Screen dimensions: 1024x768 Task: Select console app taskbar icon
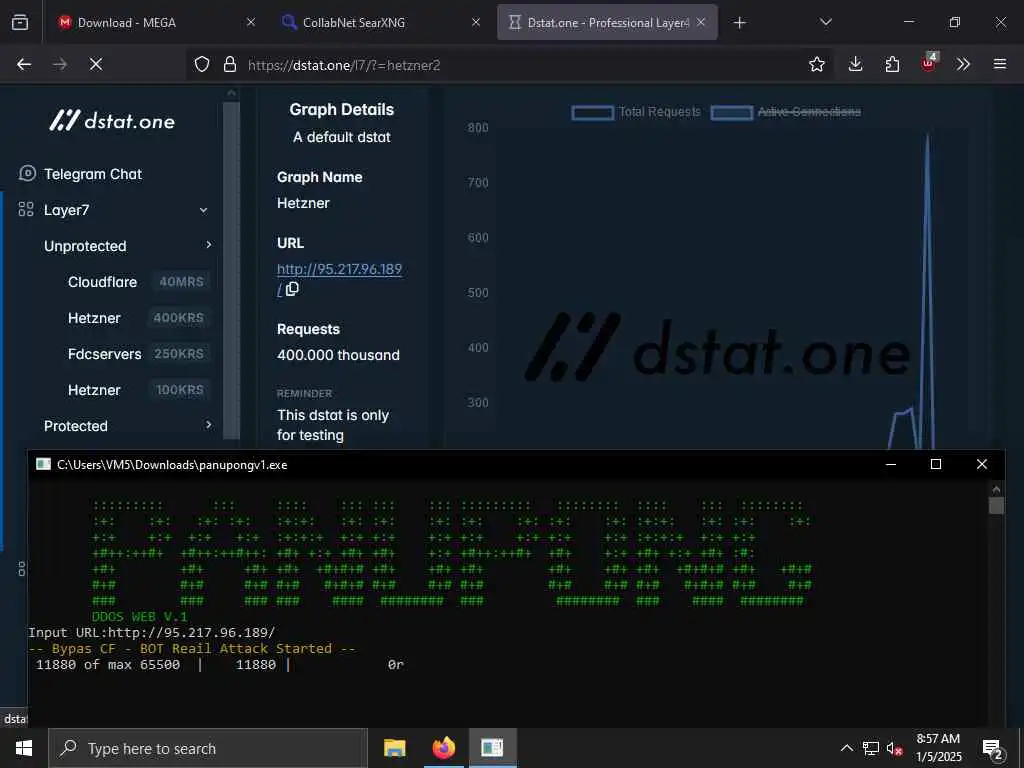coord(492,748)
